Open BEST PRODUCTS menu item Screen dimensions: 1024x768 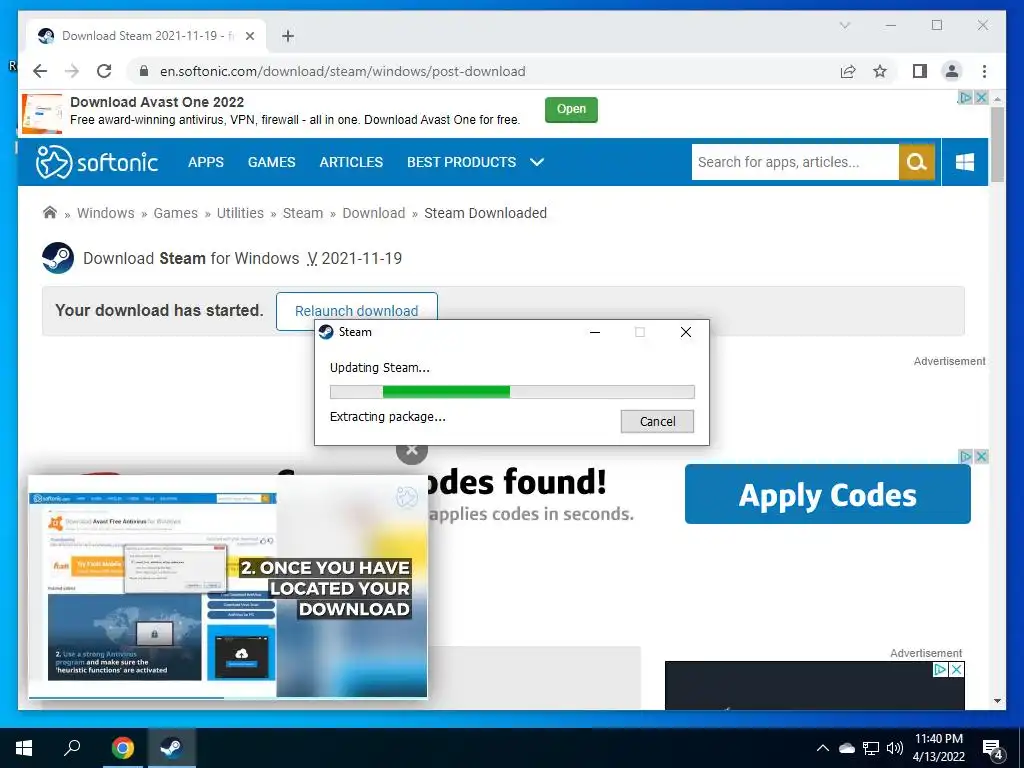[x=462, y=162]
